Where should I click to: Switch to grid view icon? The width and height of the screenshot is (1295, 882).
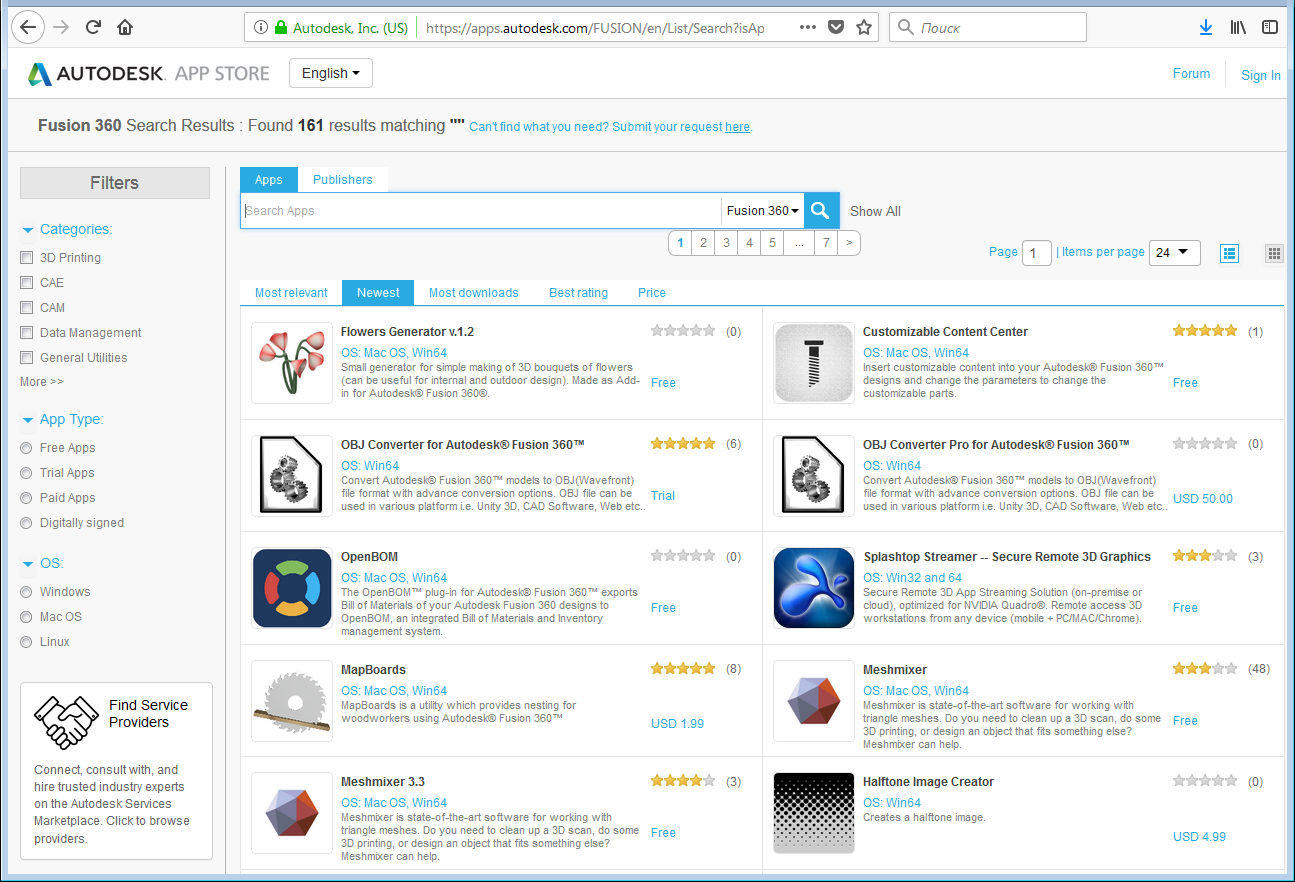[x=1274, y=253]
